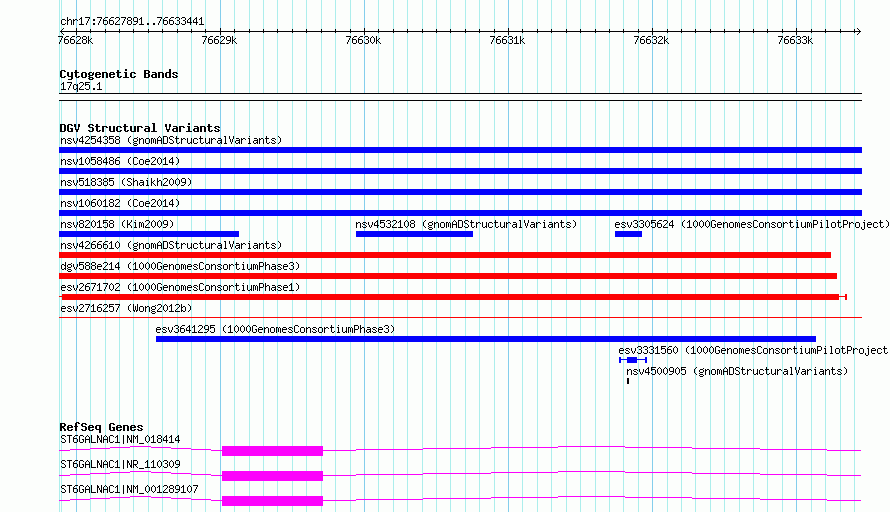Select the esv3331560 variant glyph
The height and width of the screenshot is (512, 890).
coord(633,360)
